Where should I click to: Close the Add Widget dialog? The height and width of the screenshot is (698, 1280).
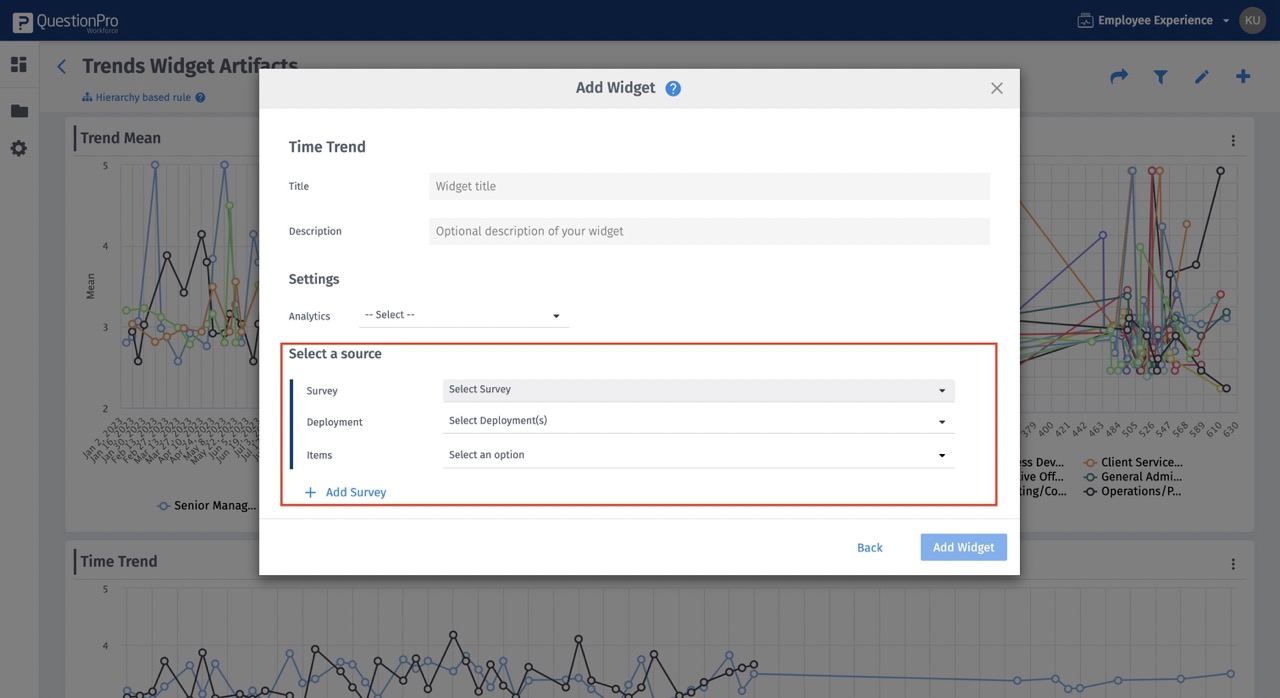[x=996, y=88]
